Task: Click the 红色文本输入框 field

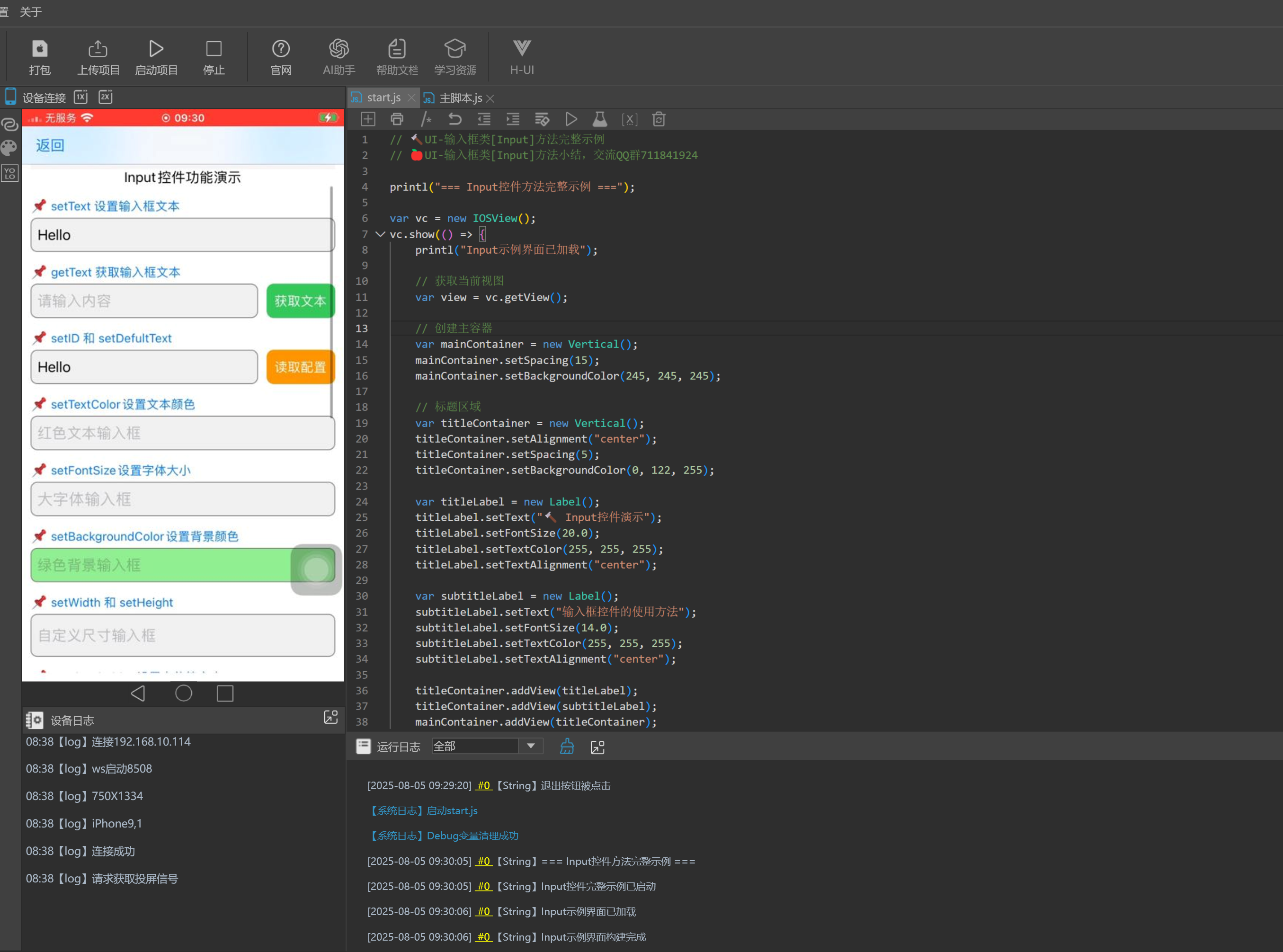Action: (183, 433)
